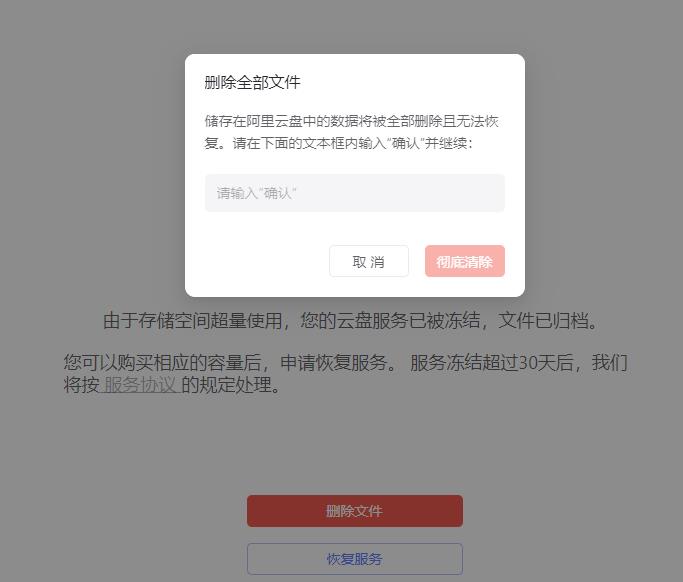Open the 服务协议 link
The height and width of the screenshot is (582, 683).
click(x=139, y=385)
